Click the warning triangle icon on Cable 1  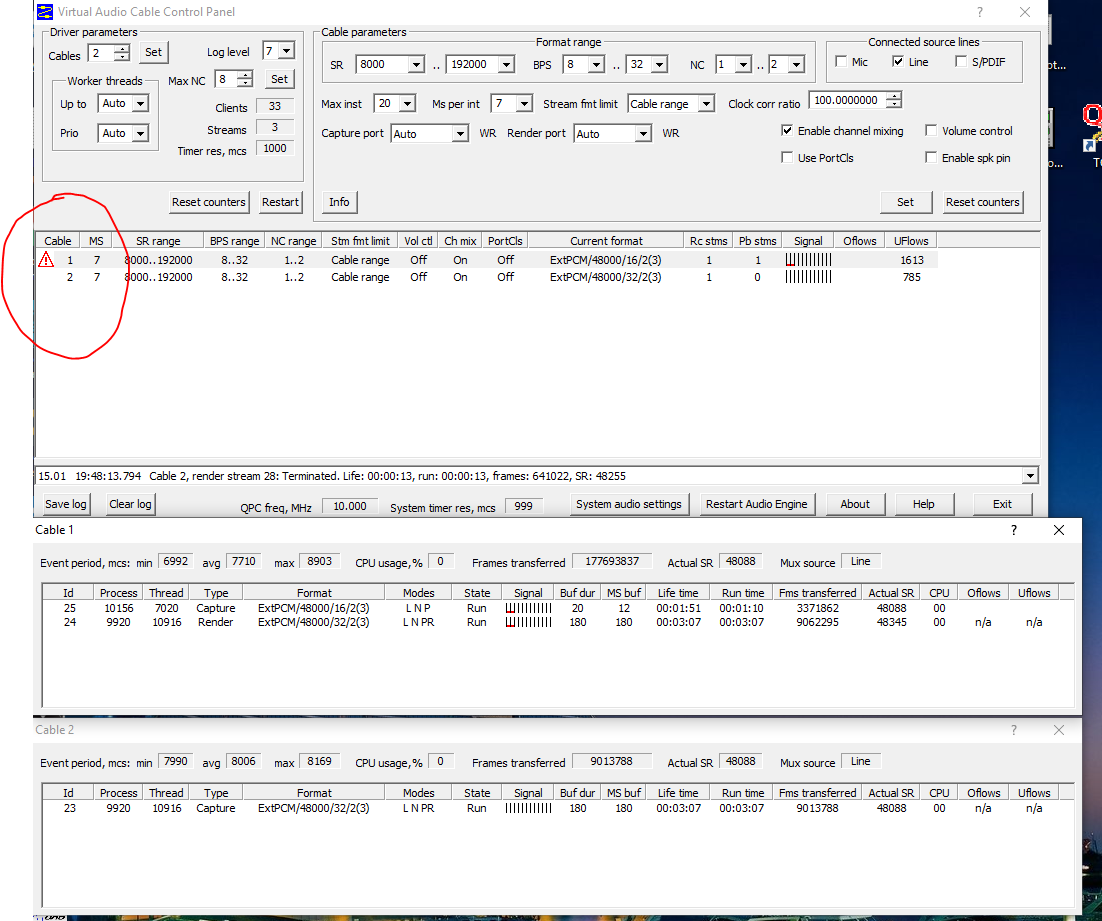[46, 260]
